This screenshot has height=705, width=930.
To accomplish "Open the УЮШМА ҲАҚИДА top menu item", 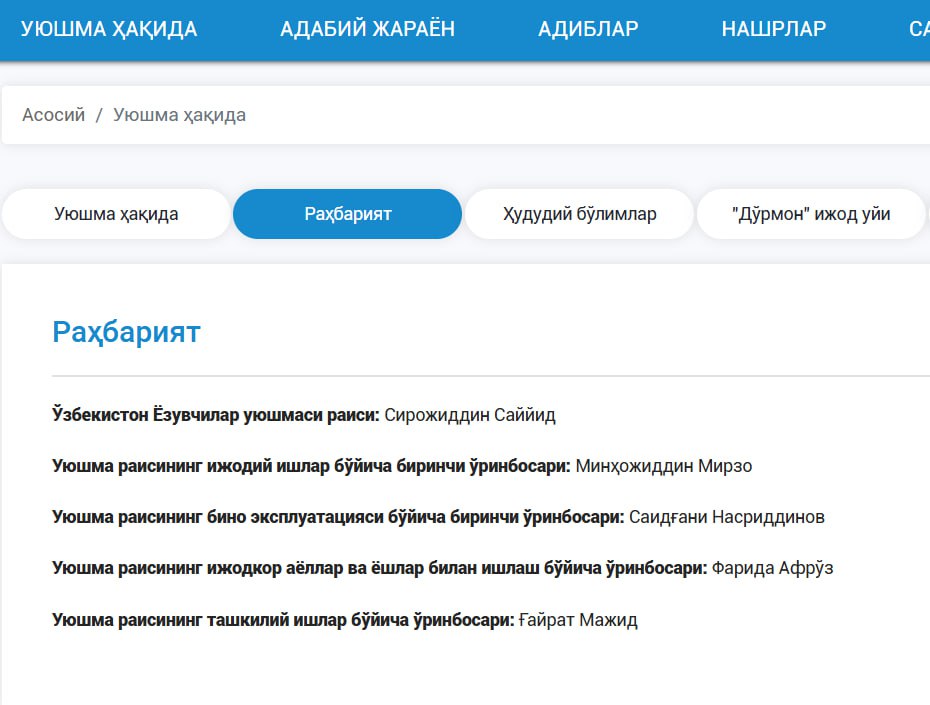I will point(109,29).
